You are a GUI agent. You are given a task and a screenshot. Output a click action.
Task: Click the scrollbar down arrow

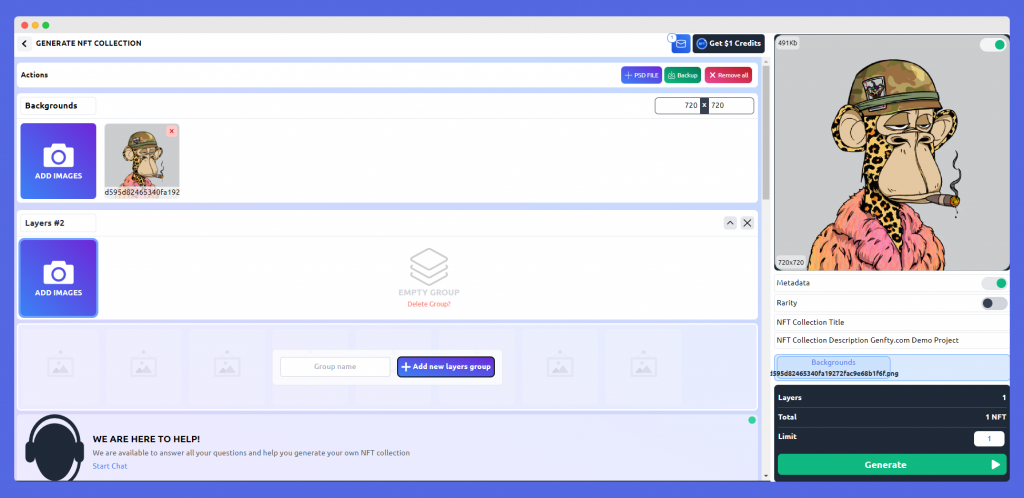(x=766, y=476)
